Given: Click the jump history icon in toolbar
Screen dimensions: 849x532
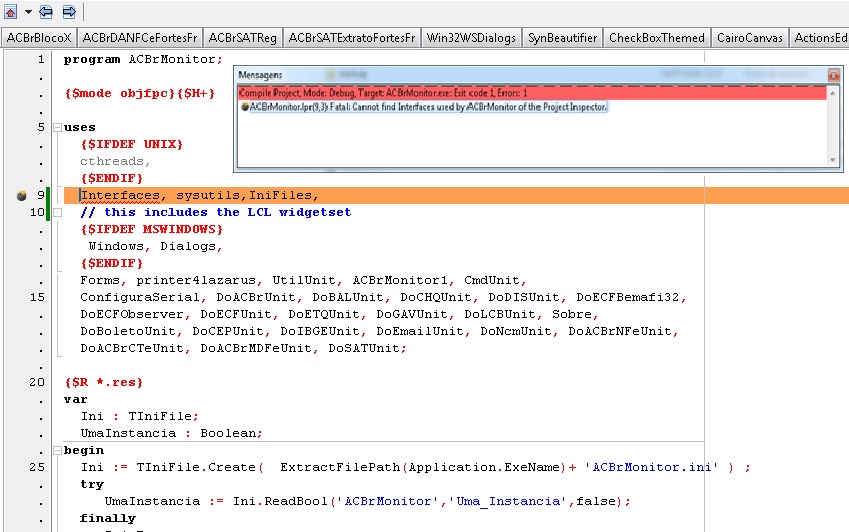Looking at the screenshot, I should (10, 11).
